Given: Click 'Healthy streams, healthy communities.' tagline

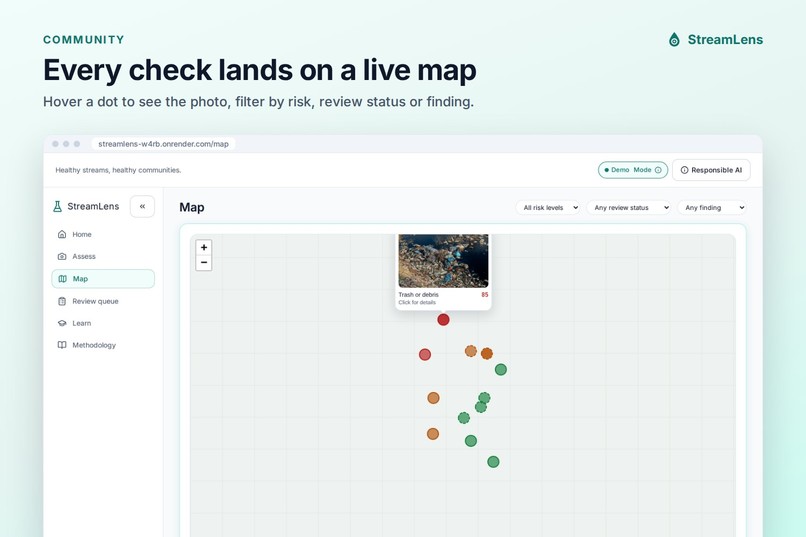Looking at the screenshot, I should 118,170.
